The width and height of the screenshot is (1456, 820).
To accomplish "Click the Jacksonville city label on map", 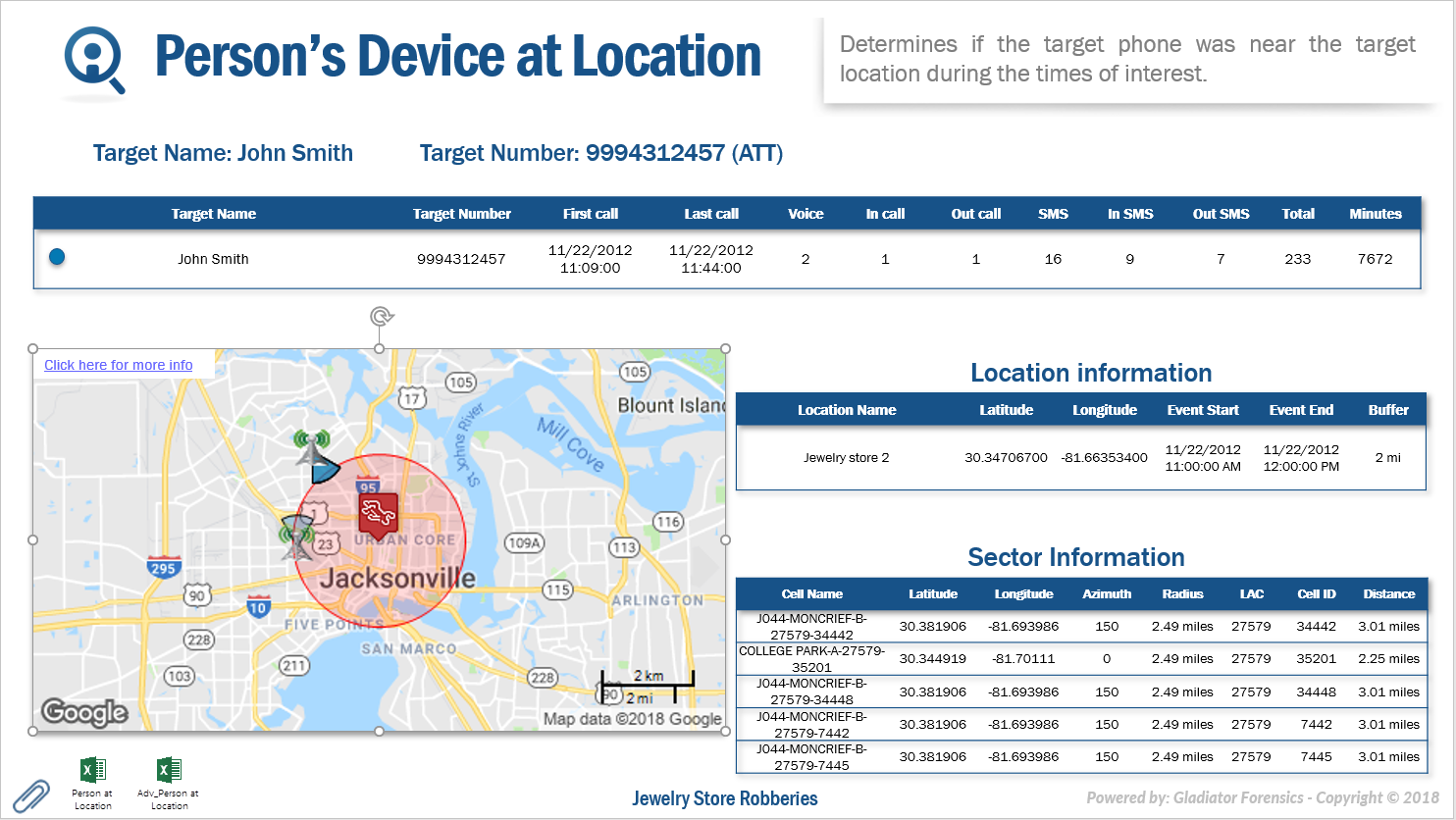I will [397, 579].
